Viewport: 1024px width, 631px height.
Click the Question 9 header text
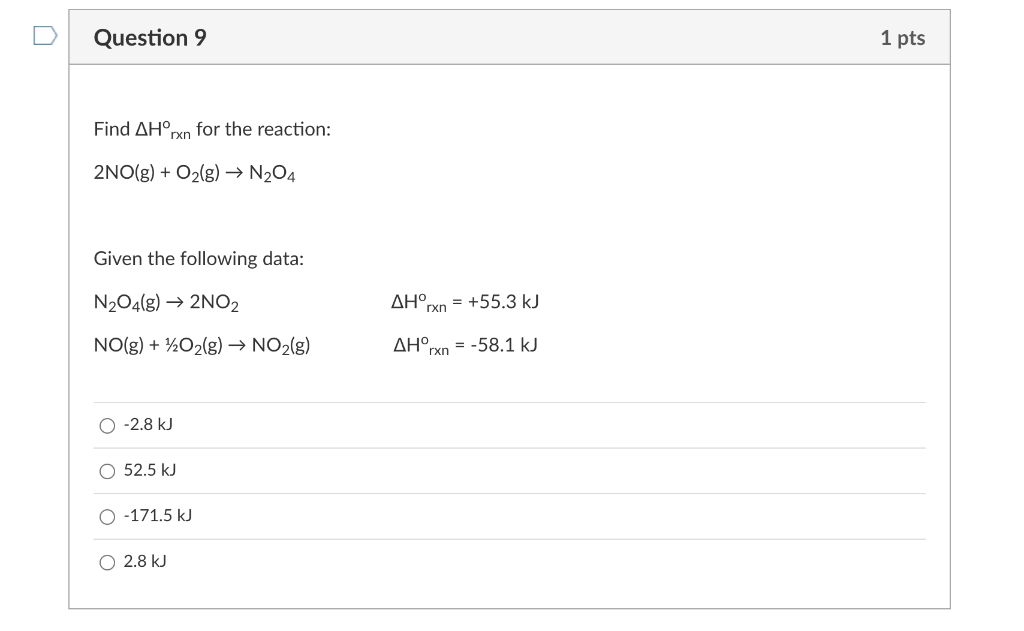pos(148,38)
